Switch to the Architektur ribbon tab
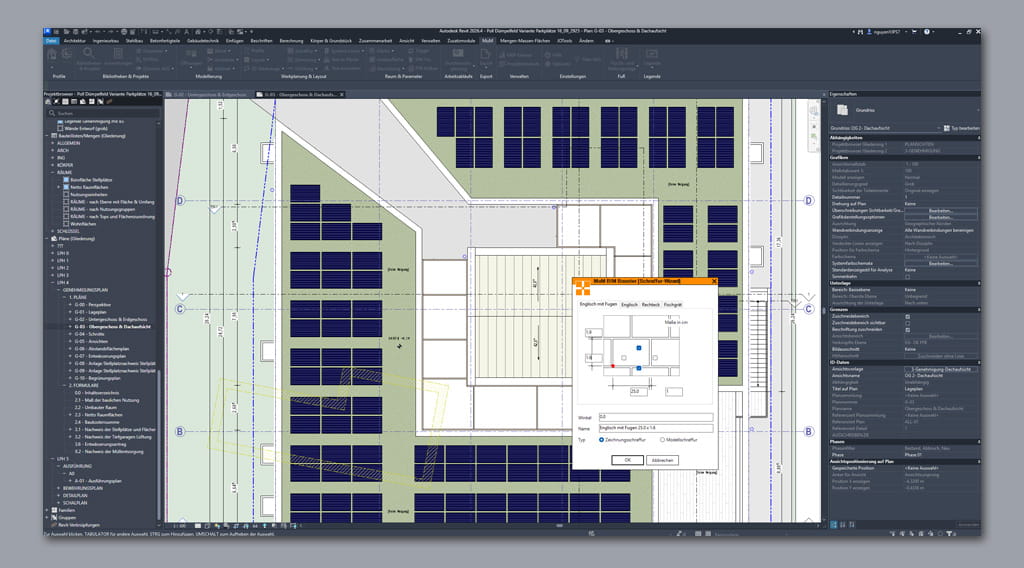 click(74, 40)
